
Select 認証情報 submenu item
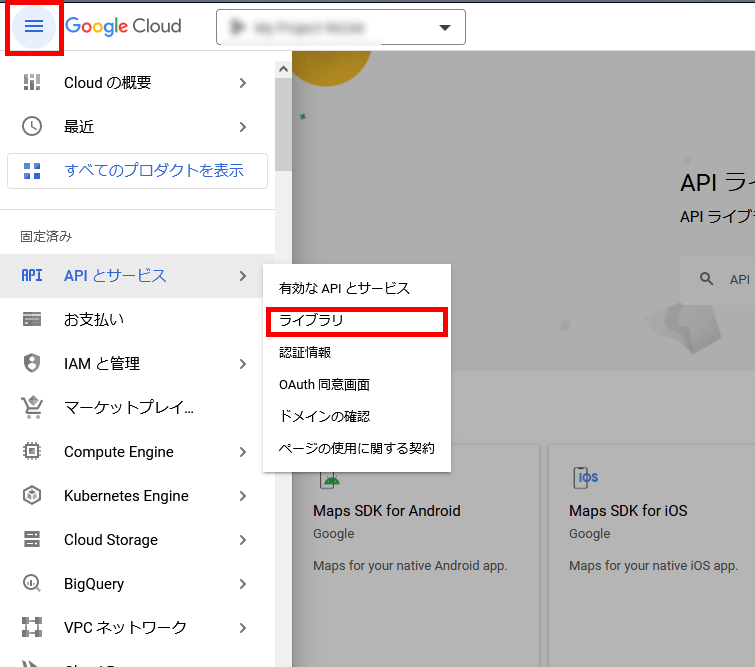pos(357,353)
